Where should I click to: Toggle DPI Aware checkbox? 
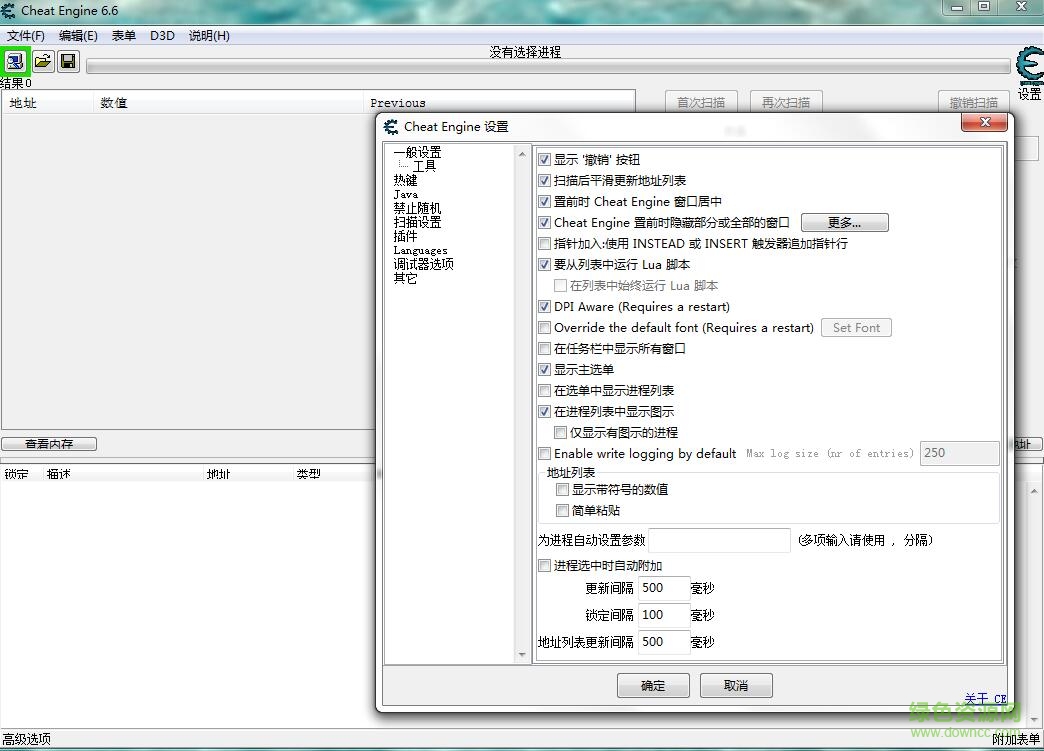[545, 307]
